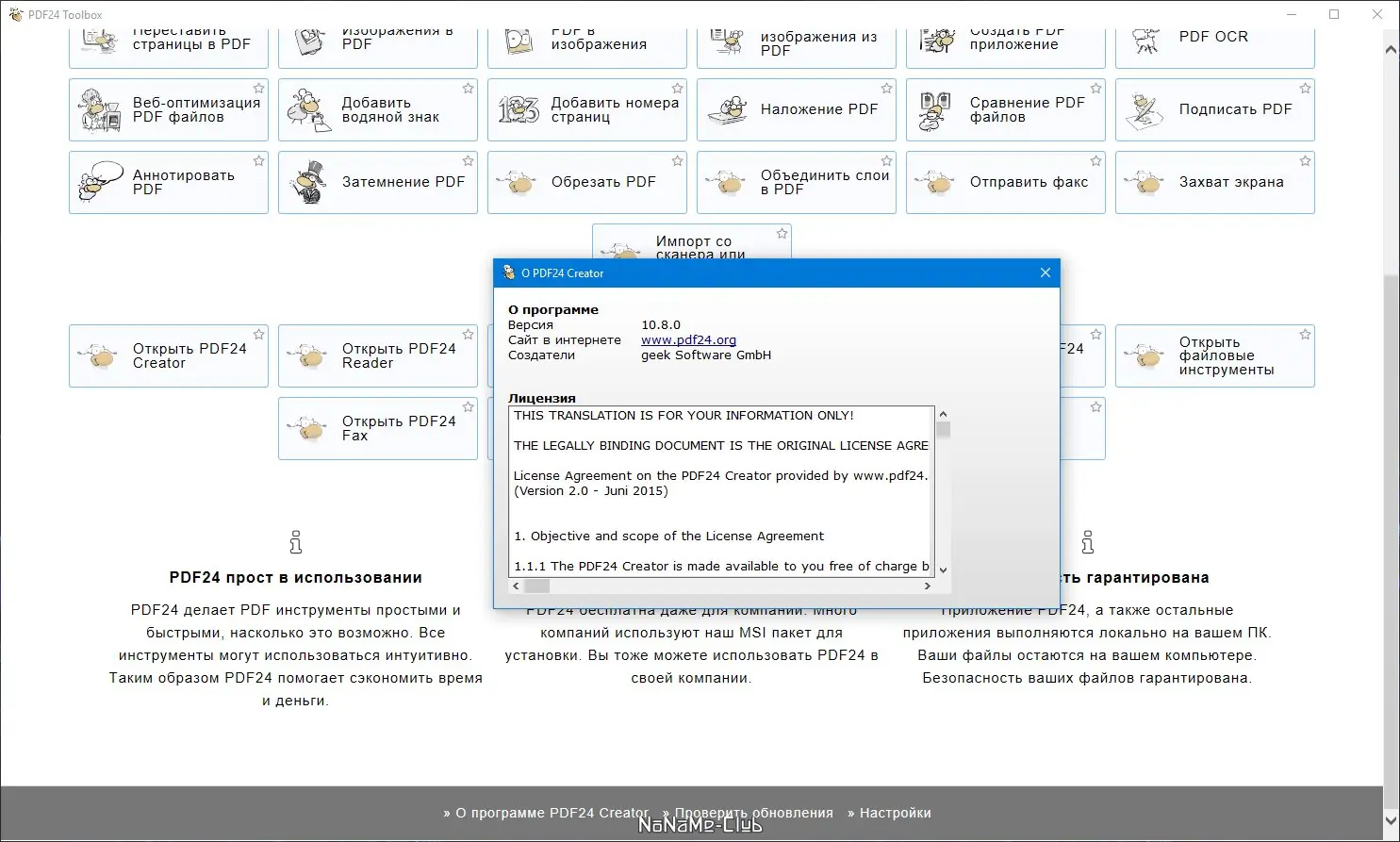
Task: Toggle favorite star on Сравнение PDF файлов
Action: point(1095,89)
